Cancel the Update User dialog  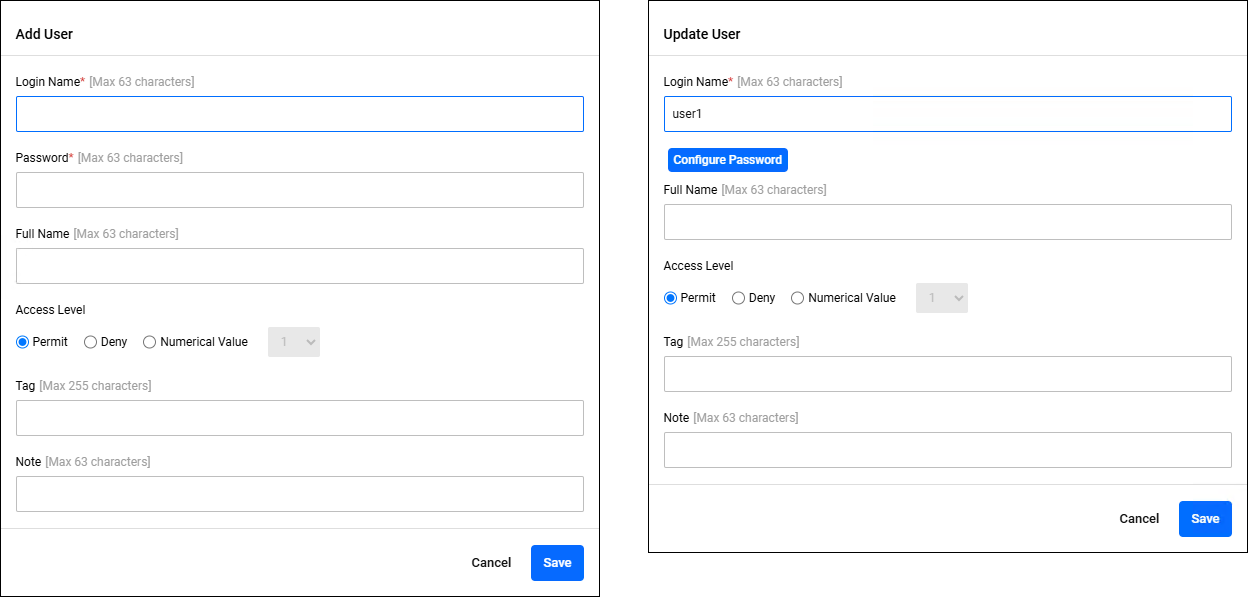click(1139, 519)
